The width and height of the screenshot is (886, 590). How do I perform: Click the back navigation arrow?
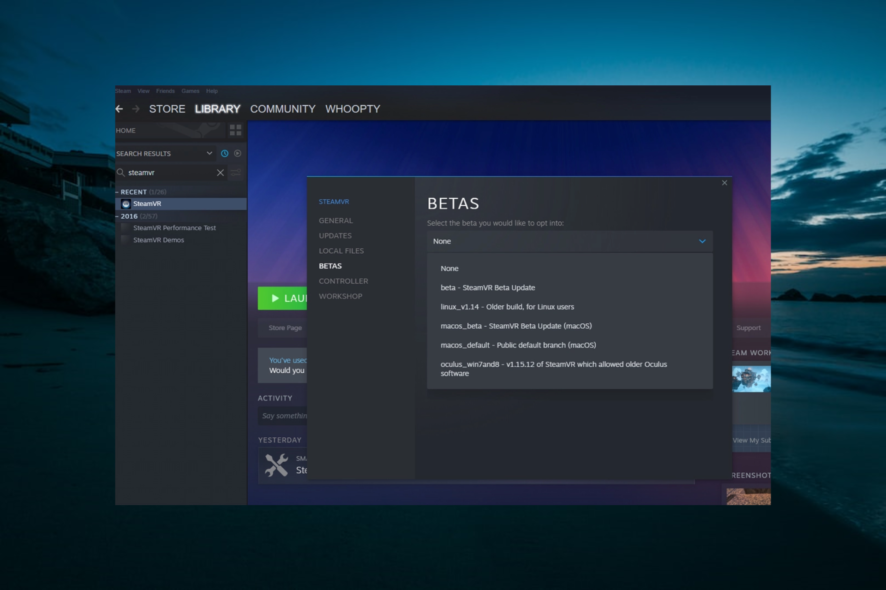pos(119,108)
